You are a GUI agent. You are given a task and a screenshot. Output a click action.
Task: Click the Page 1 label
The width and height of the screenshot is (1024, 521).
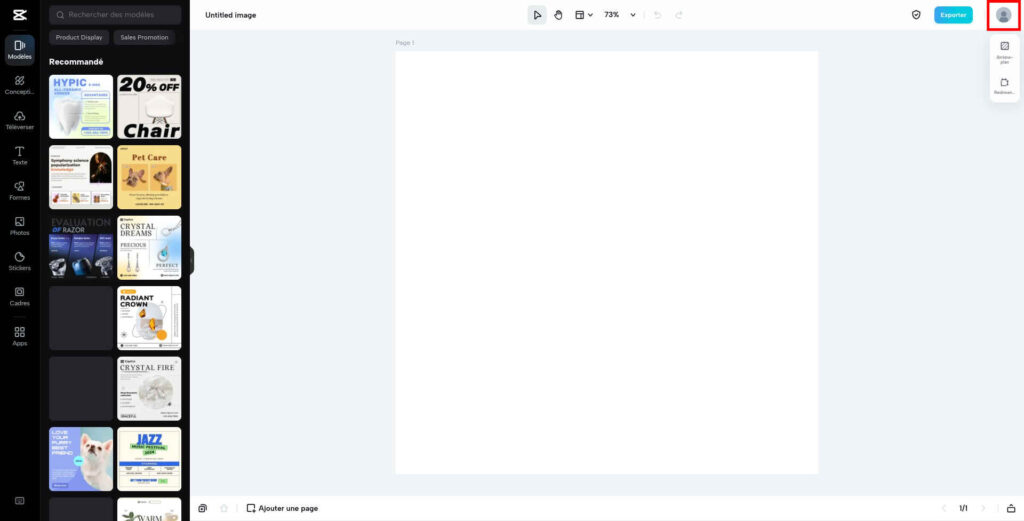pyautogui.click(x=404, y=43)
